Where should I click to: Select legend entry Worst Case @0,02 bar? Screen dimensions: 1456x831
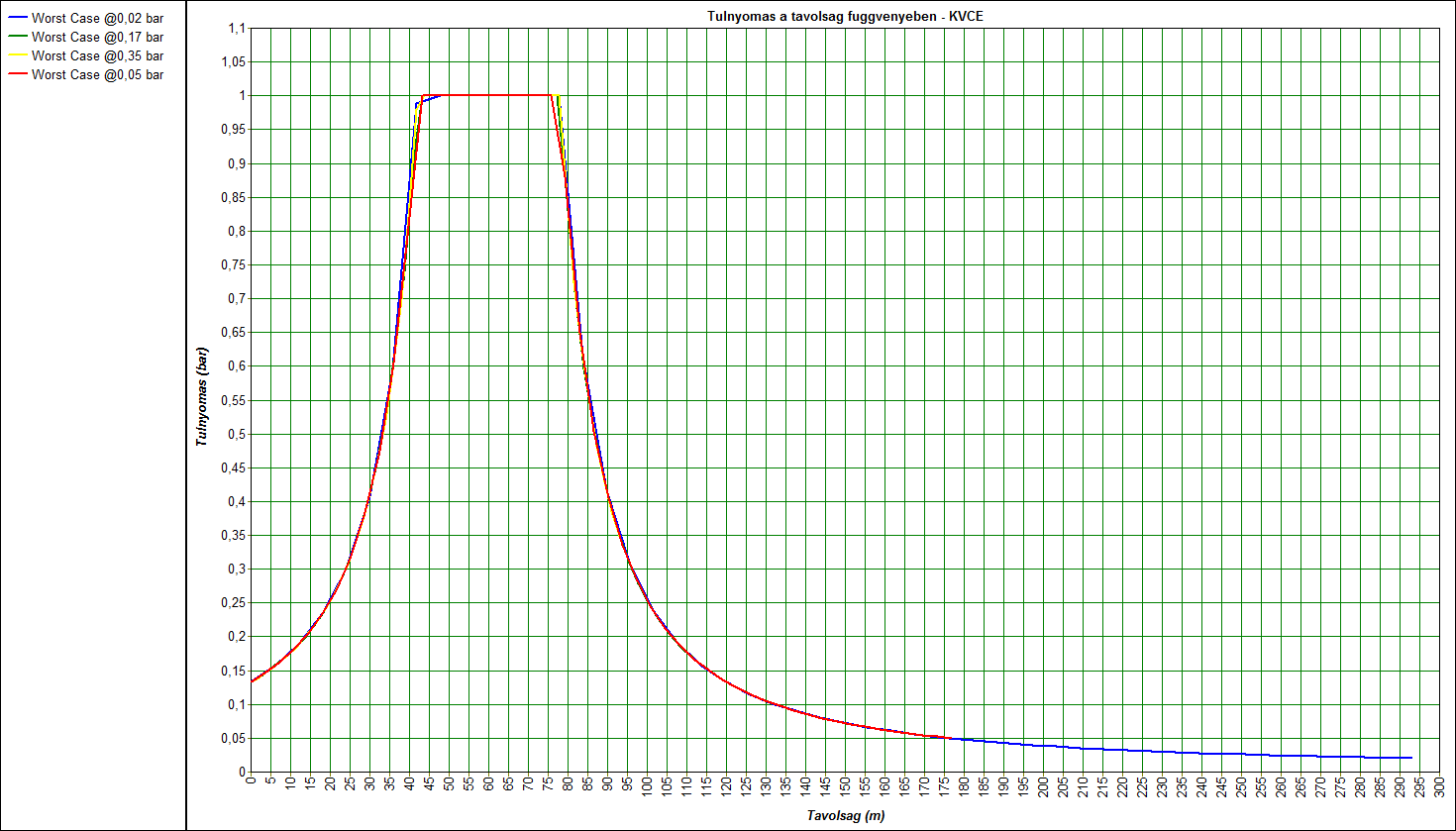pyautogui.click(x=86, y=18)
